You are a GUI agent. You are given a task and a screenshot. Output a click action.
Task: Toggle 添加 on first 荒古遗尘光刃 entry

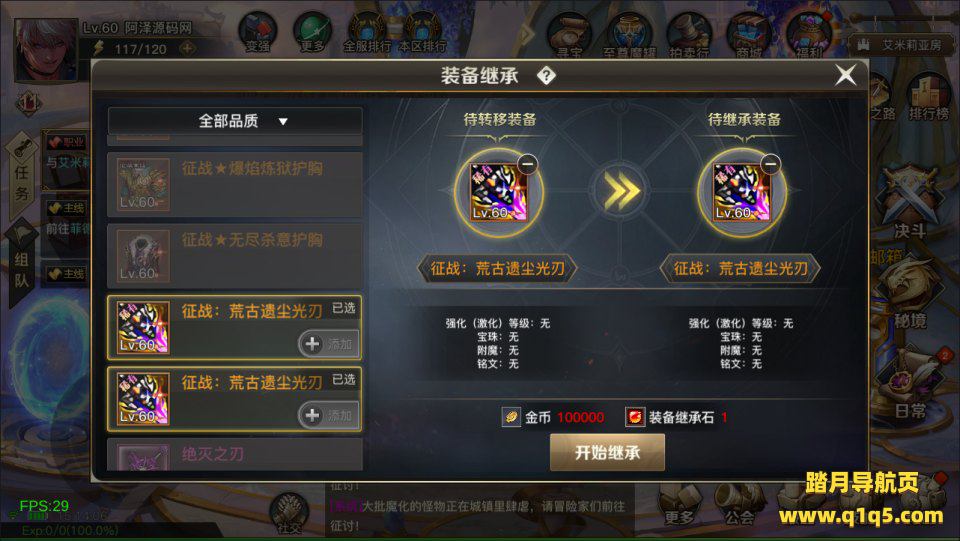pyautogui.click(x=329, y=344)
